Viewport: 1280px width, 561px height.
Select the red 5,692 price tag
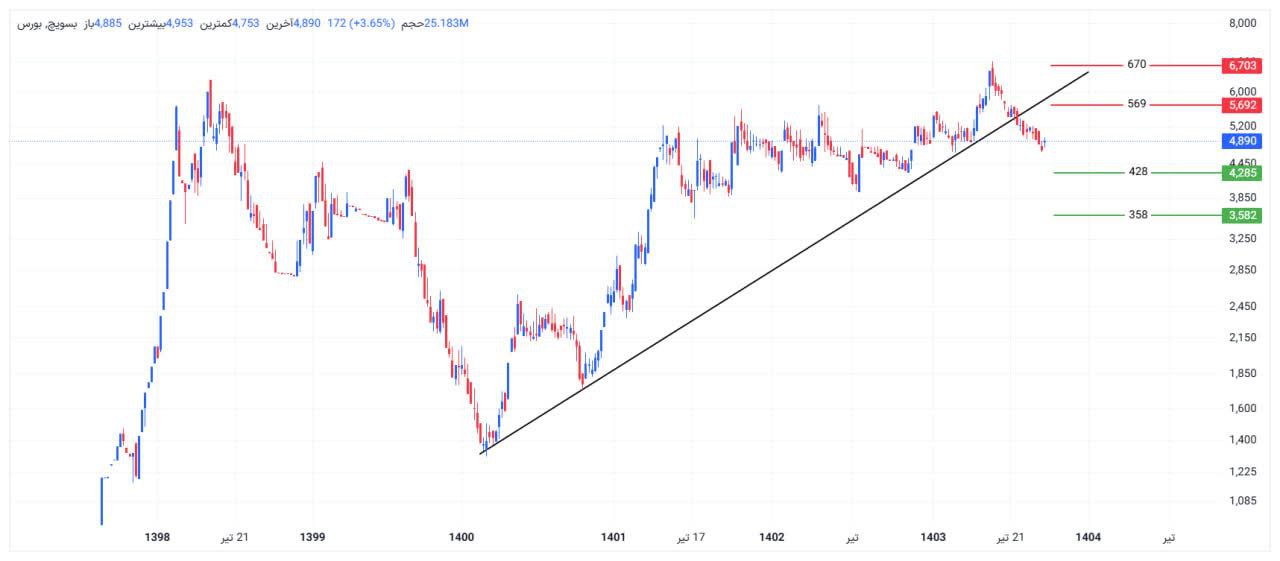1241,104
